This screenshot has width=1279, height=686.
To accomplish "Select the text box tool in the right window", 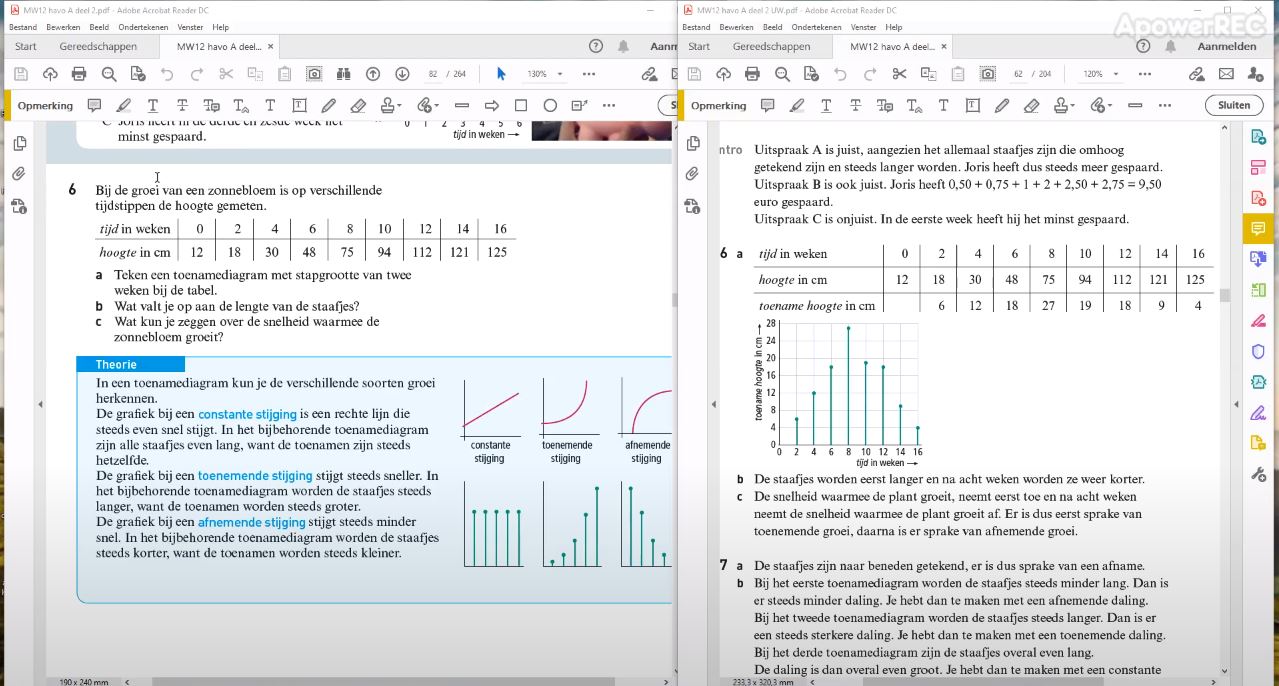I will coord(973,105).
